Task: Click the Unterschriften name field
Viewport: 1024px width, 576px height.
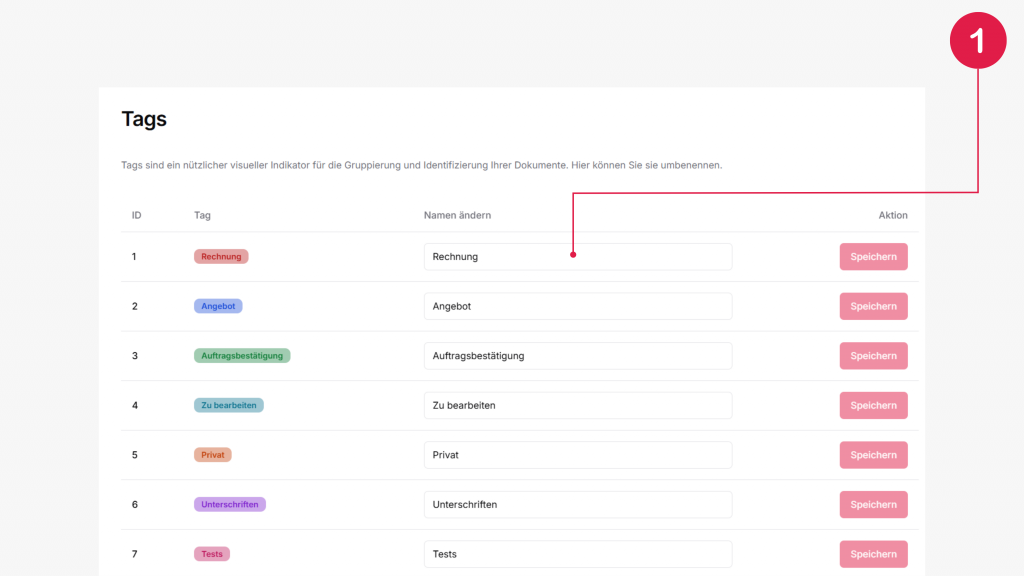Action: [x=577, y=505]
